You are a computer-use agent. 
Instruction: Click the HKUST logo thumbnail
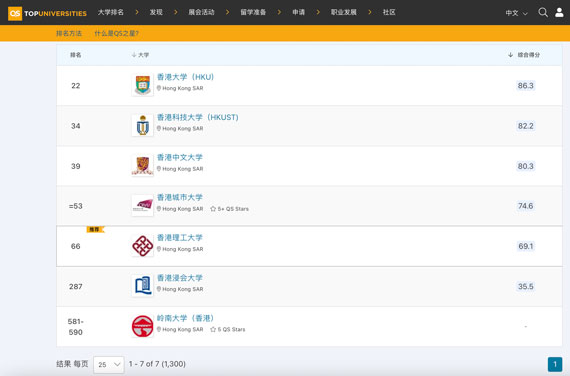point(142,125)
